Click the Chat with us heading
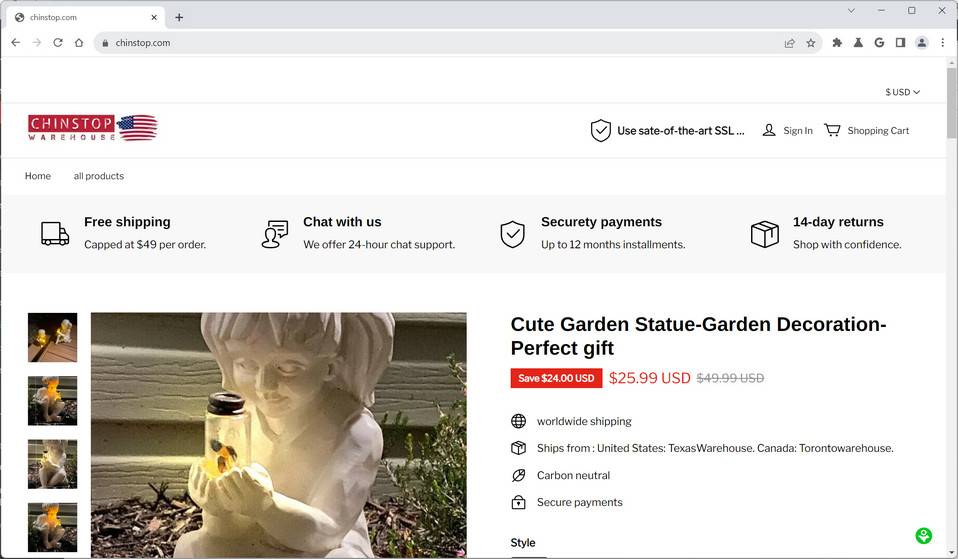The height and width of the screenshot is (559, 958). 342,222
